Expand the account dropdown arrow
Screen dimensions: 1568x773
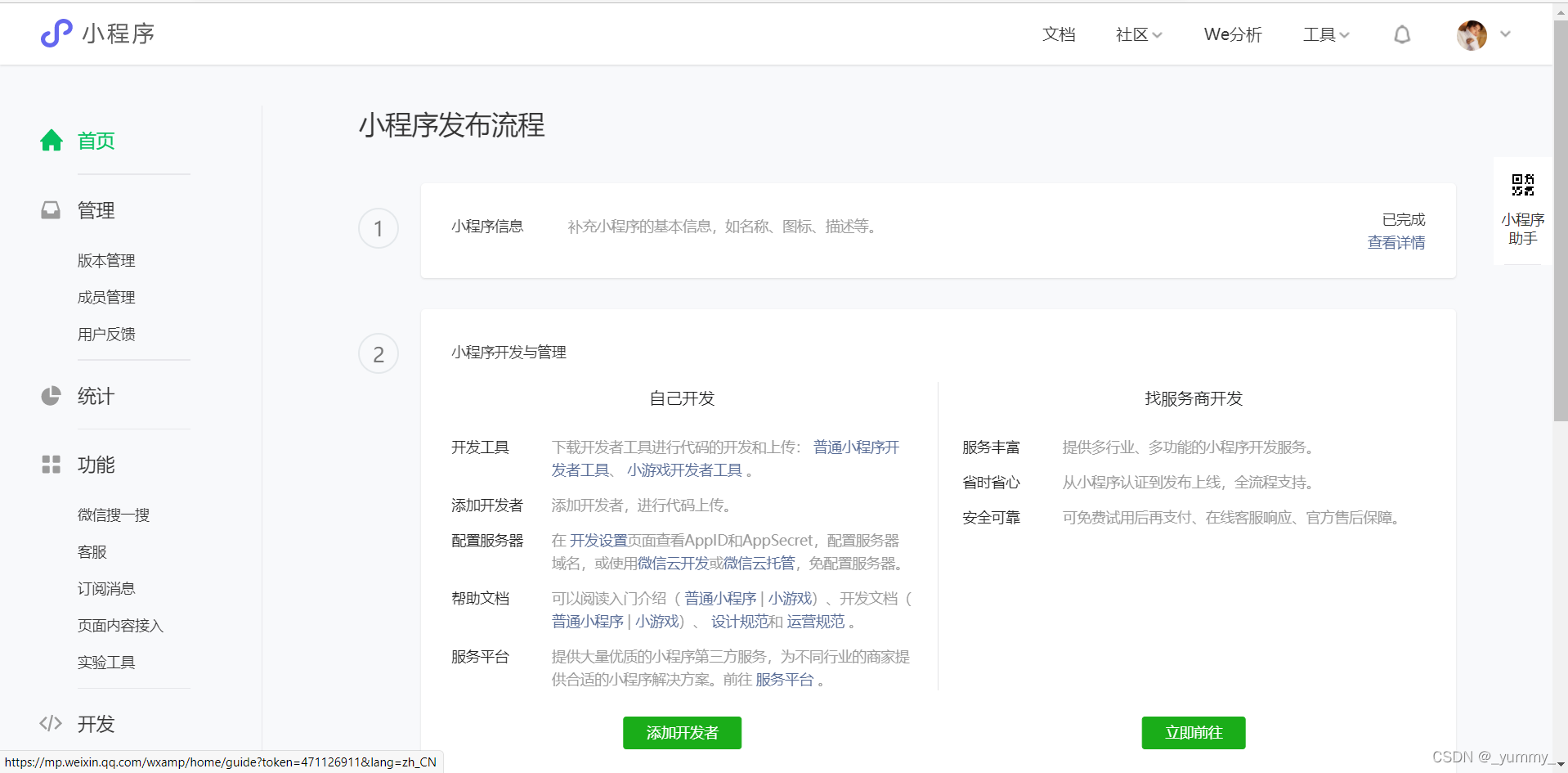pos(1506,34)
